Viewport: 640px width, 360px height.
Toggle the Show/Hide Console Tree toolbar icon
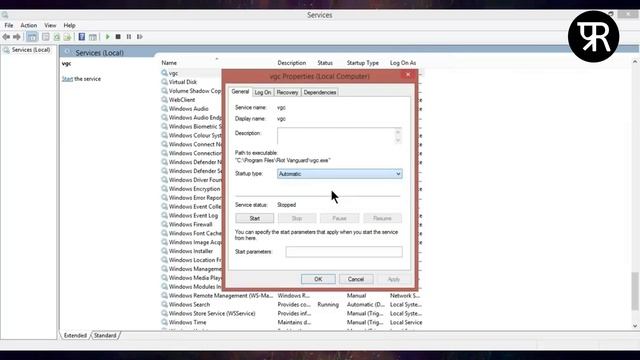click(32, 37)
